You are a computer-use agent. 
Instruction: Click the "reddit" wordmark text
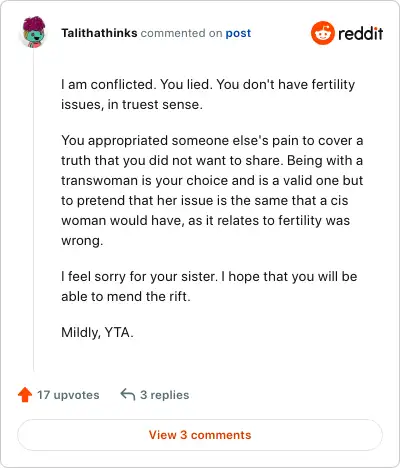(x=360, y=33)
